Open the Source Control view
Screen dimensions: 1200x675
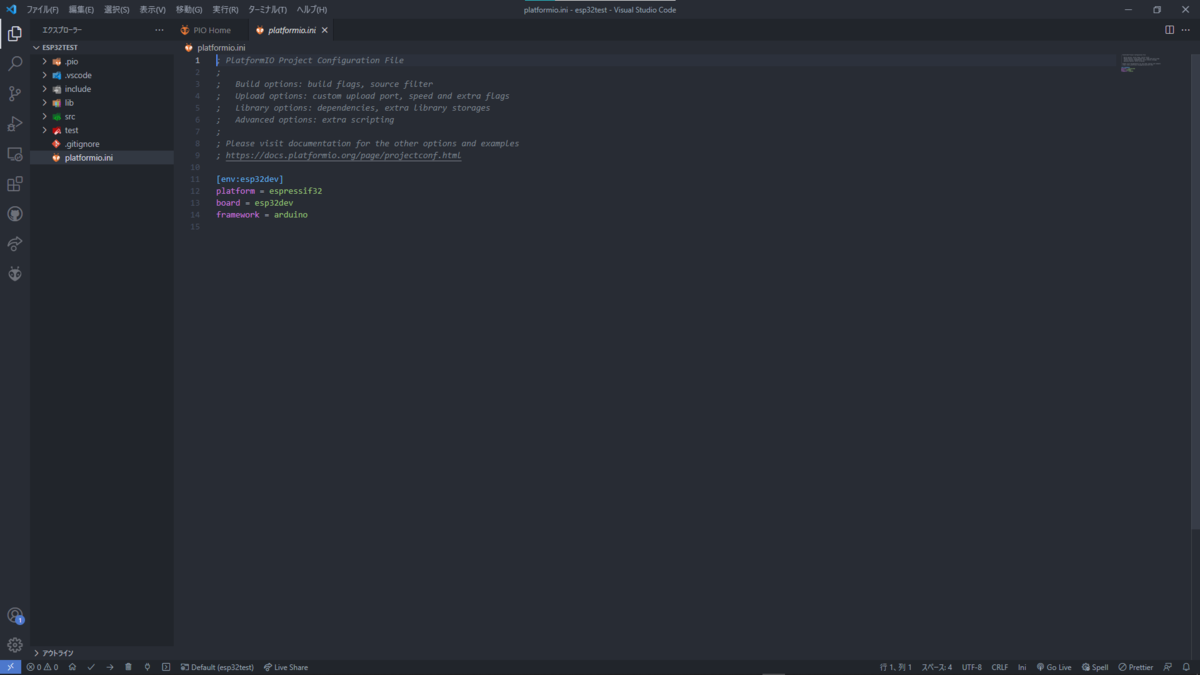pos(15,94)
